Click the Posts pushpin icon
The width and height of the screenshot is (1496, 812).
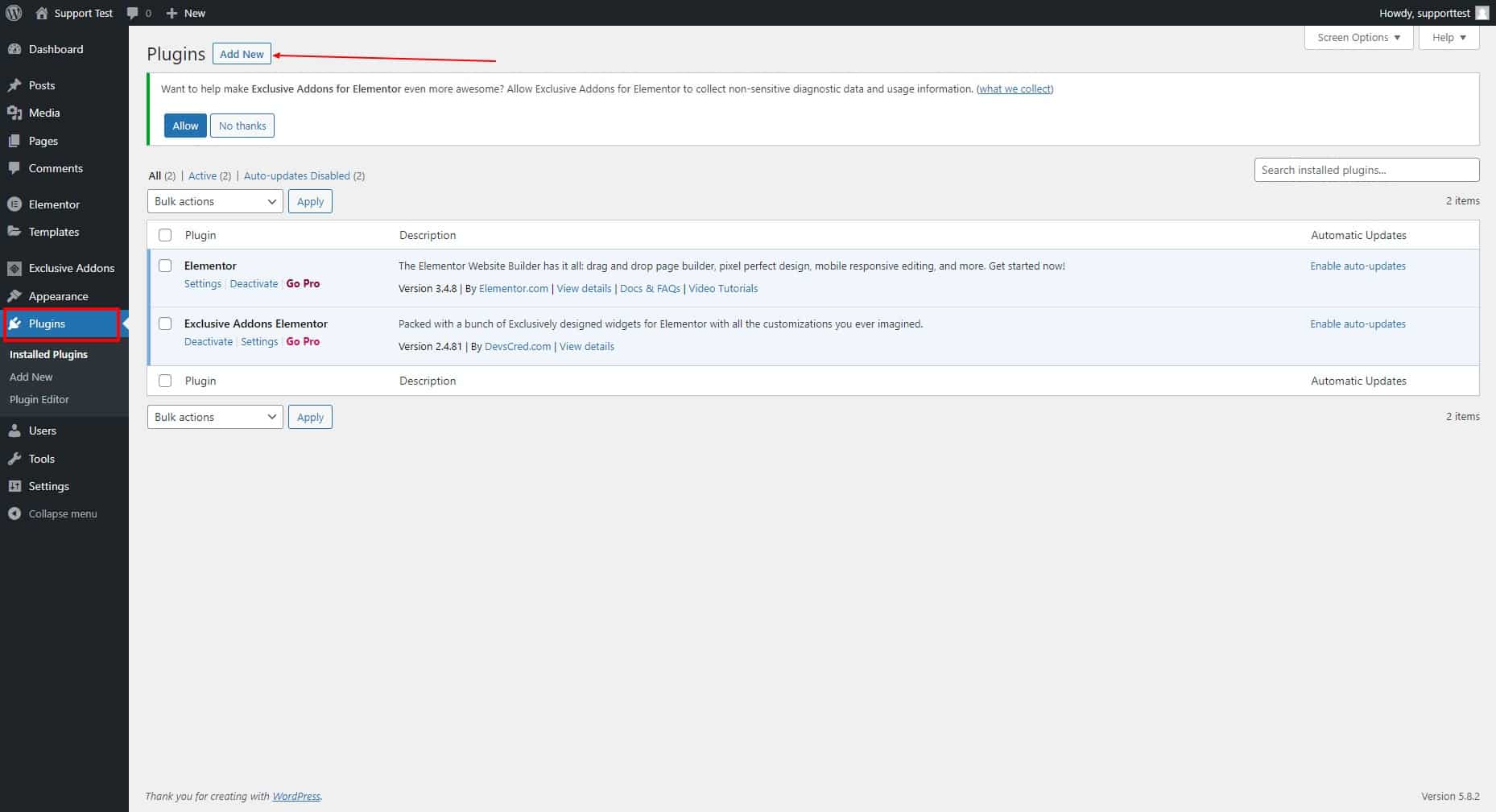click(14, 85)
